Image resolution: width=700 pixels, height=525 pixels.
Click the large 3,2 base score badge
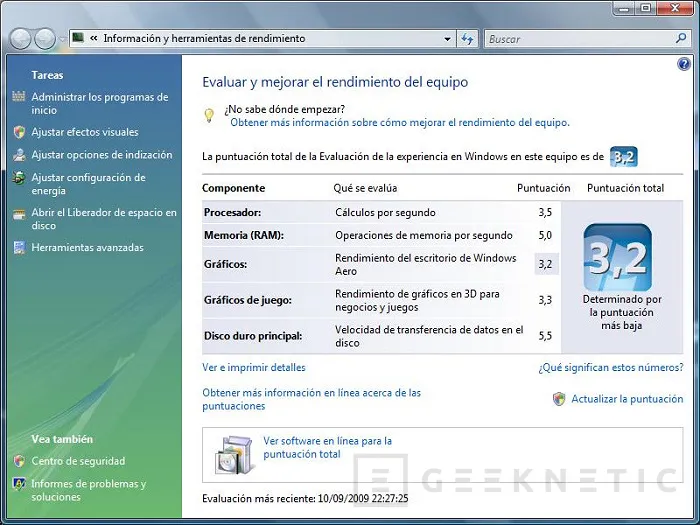[618, 258]
